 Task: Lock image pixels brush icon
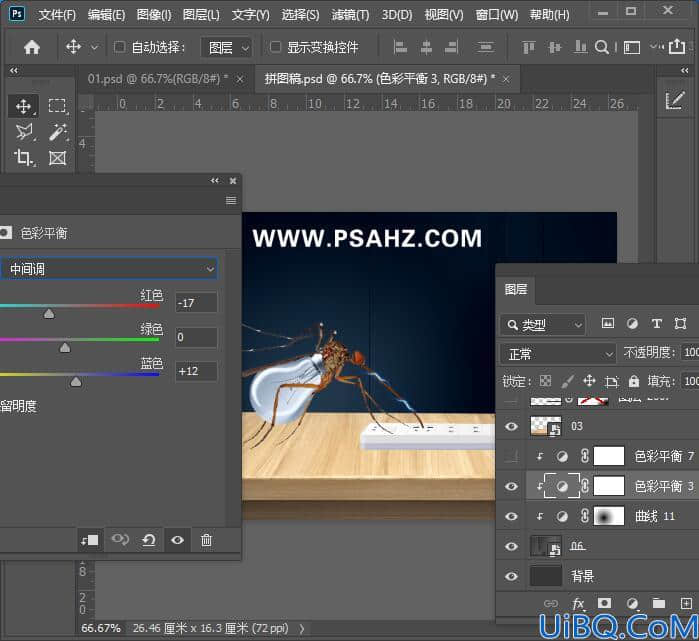pyautogui.click(x=567, y=381)
